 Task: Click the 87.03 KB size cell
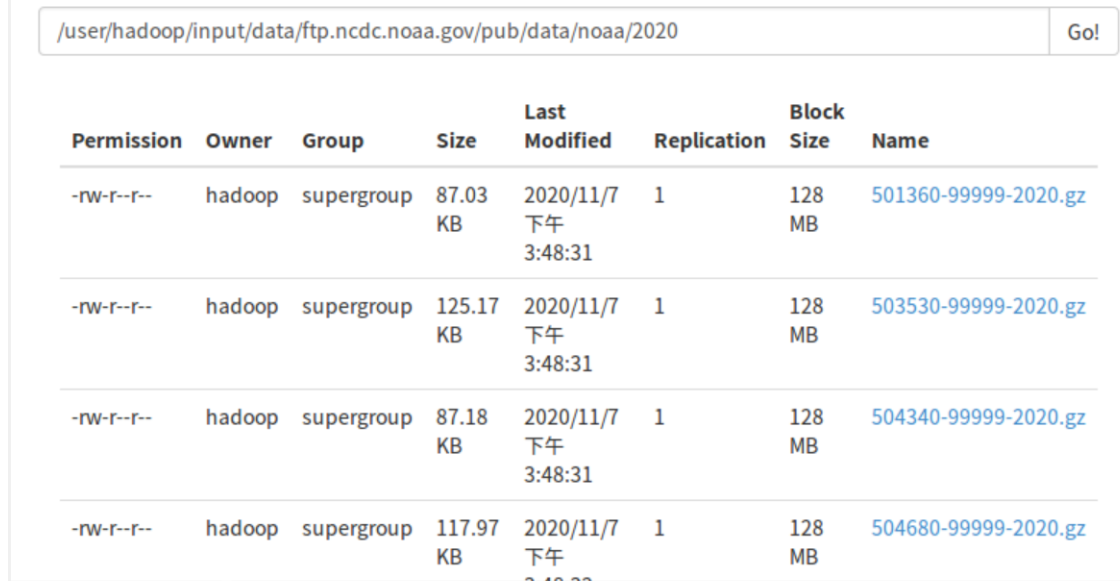(x=462, y=210)
